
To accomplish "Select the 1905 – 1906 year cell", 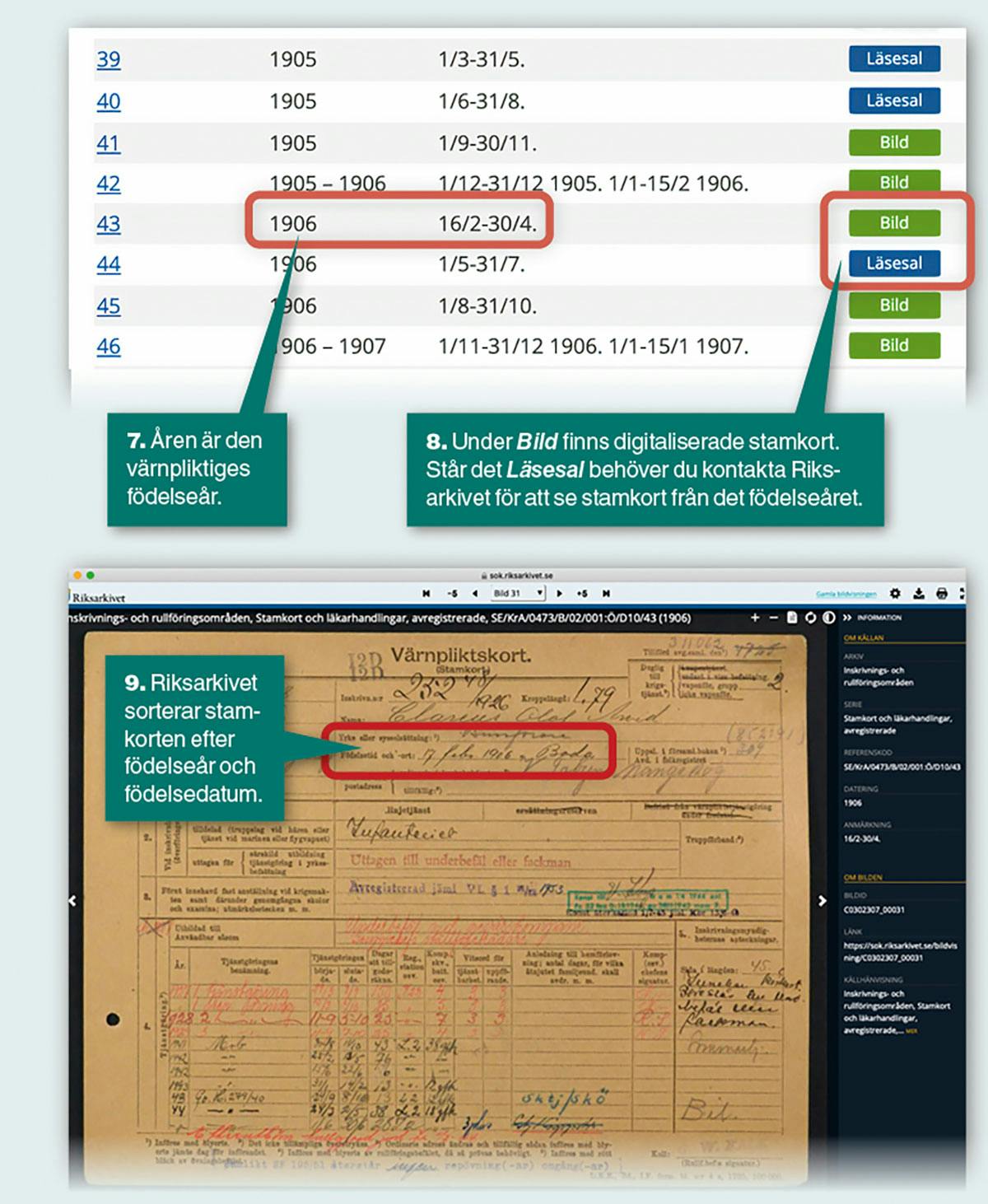I will 328,184.
